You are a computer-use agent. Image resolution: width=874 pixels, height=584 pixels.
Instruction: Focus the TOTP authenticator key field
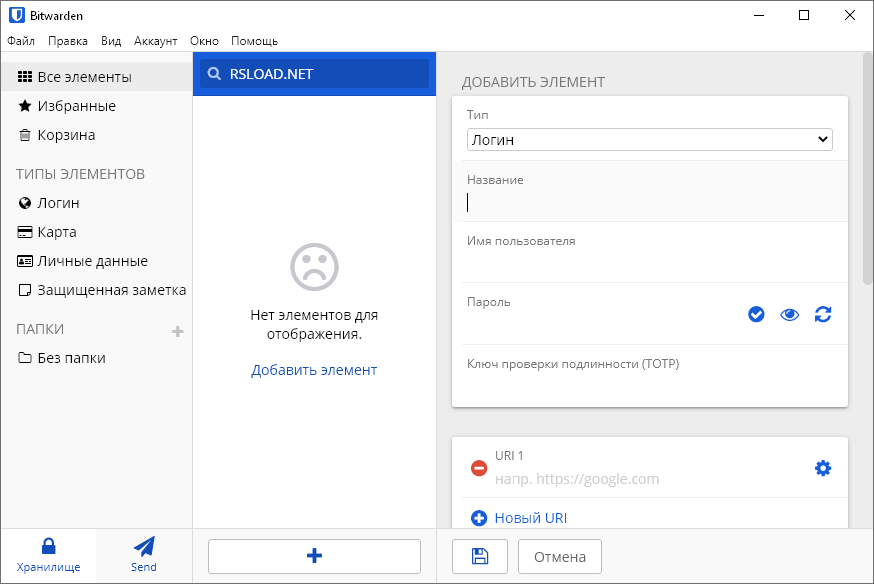pyautogui.click(x=649, y=387)
